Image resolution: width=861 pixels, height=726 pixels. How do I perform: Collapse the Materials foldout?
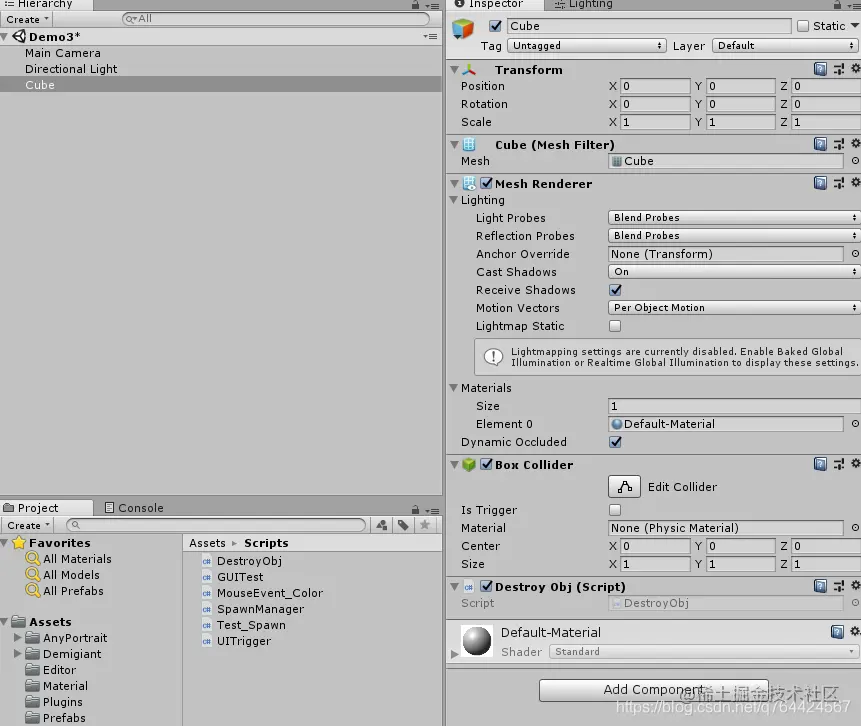(x=454, y=388)
